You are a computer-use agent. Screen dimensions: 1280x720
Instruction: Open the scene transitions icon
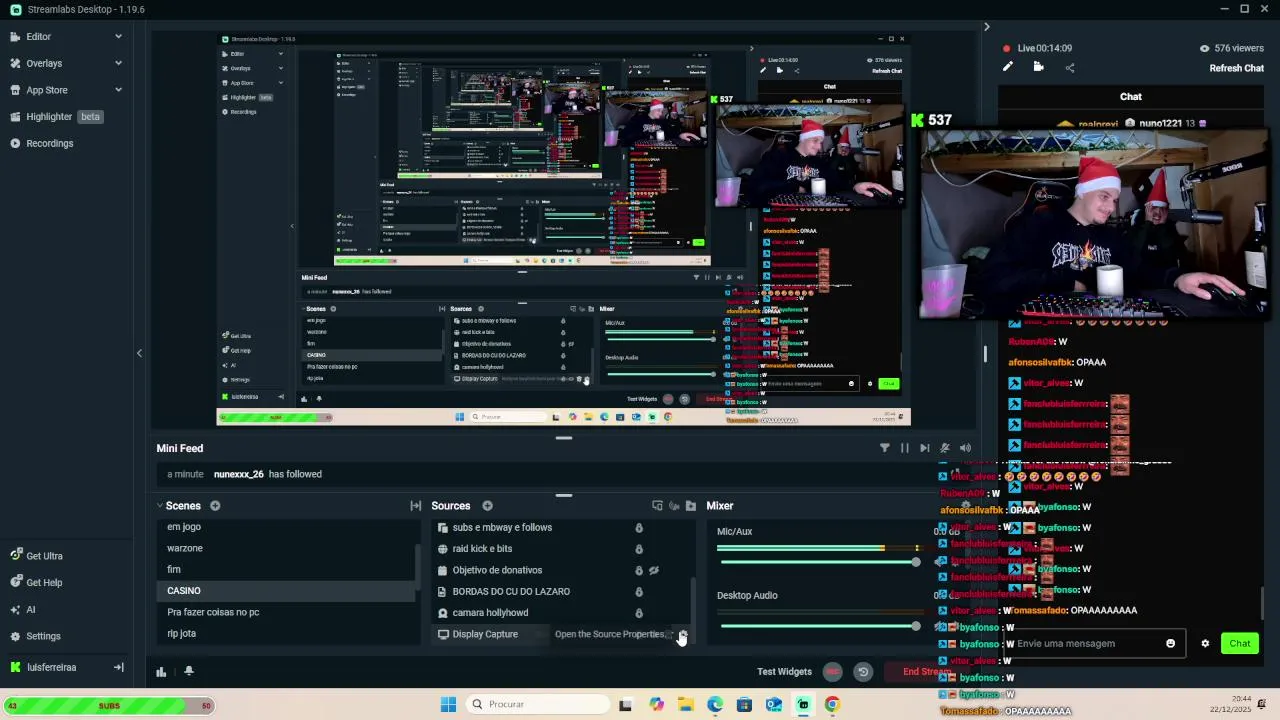click(x=415, y=506)
